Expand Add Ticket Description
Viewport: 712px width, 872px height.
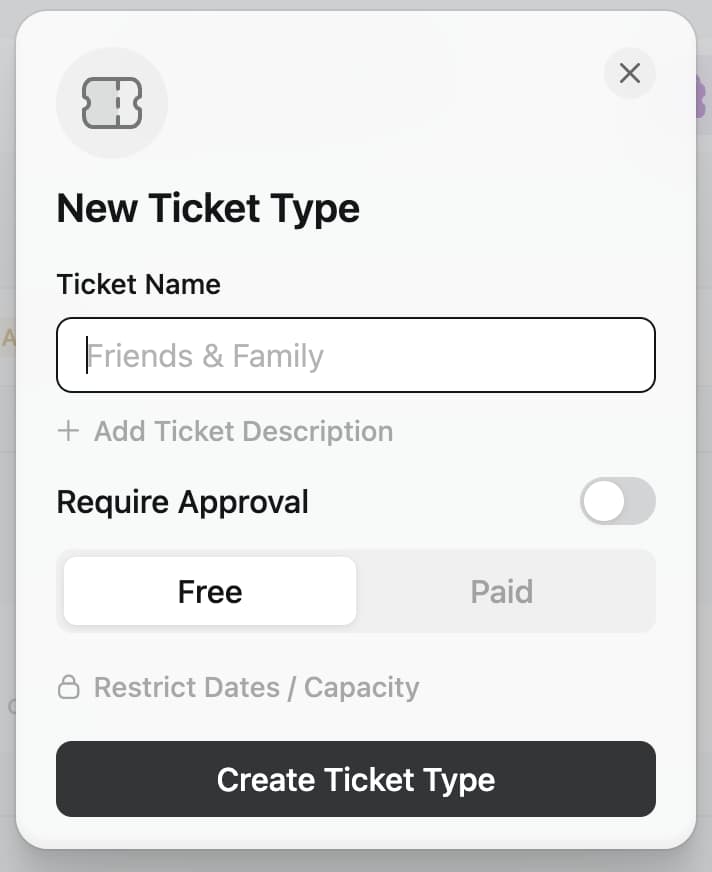[x=243, y=431]
